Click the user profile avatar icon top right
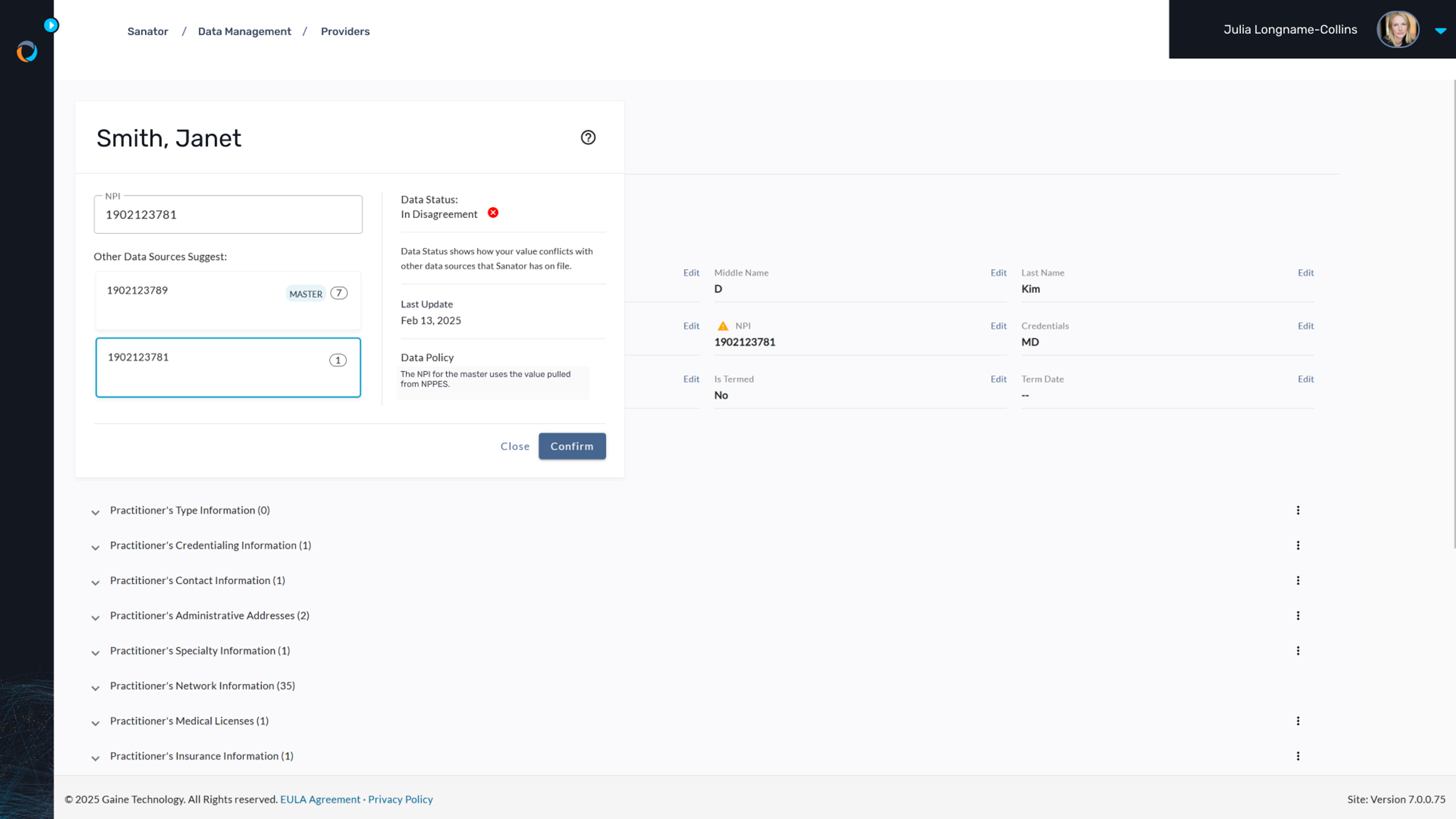Image resolution: width=1456 pixels, height=819 pixels. pos(1398,29)
